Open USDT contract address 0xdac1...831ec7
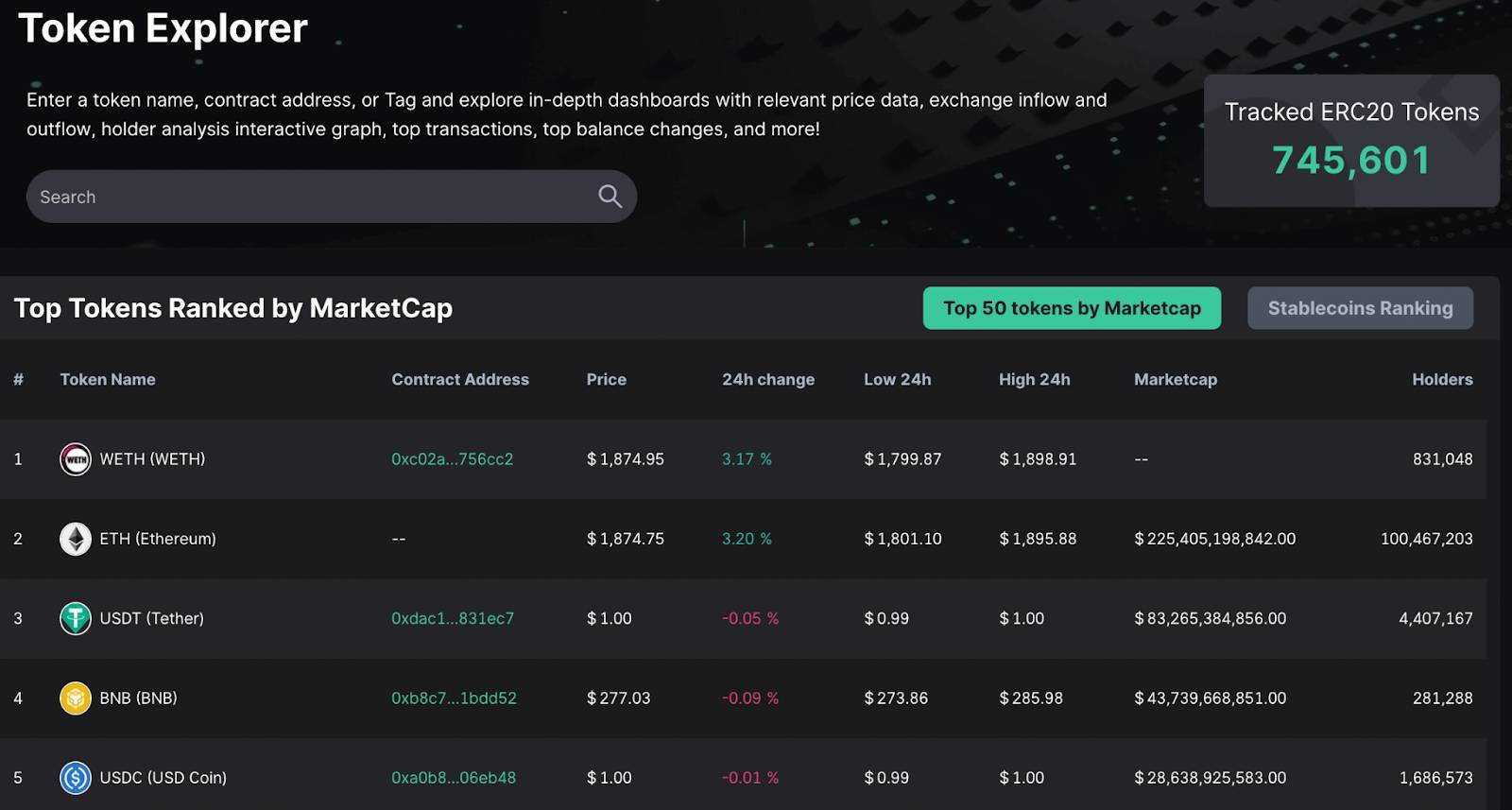This screenshot has width=1512, height=810. point(453,618)
